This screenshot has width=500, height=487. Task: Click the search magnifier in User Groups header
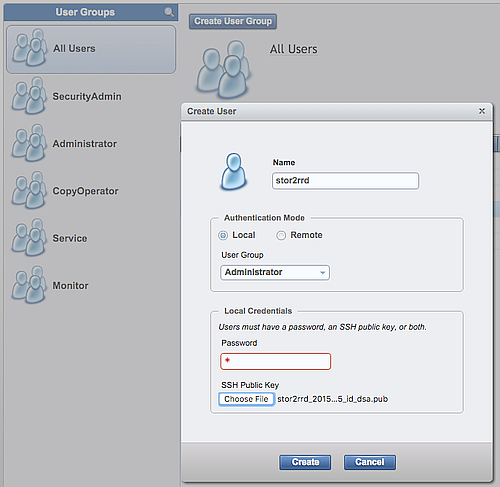click(169, 12)
